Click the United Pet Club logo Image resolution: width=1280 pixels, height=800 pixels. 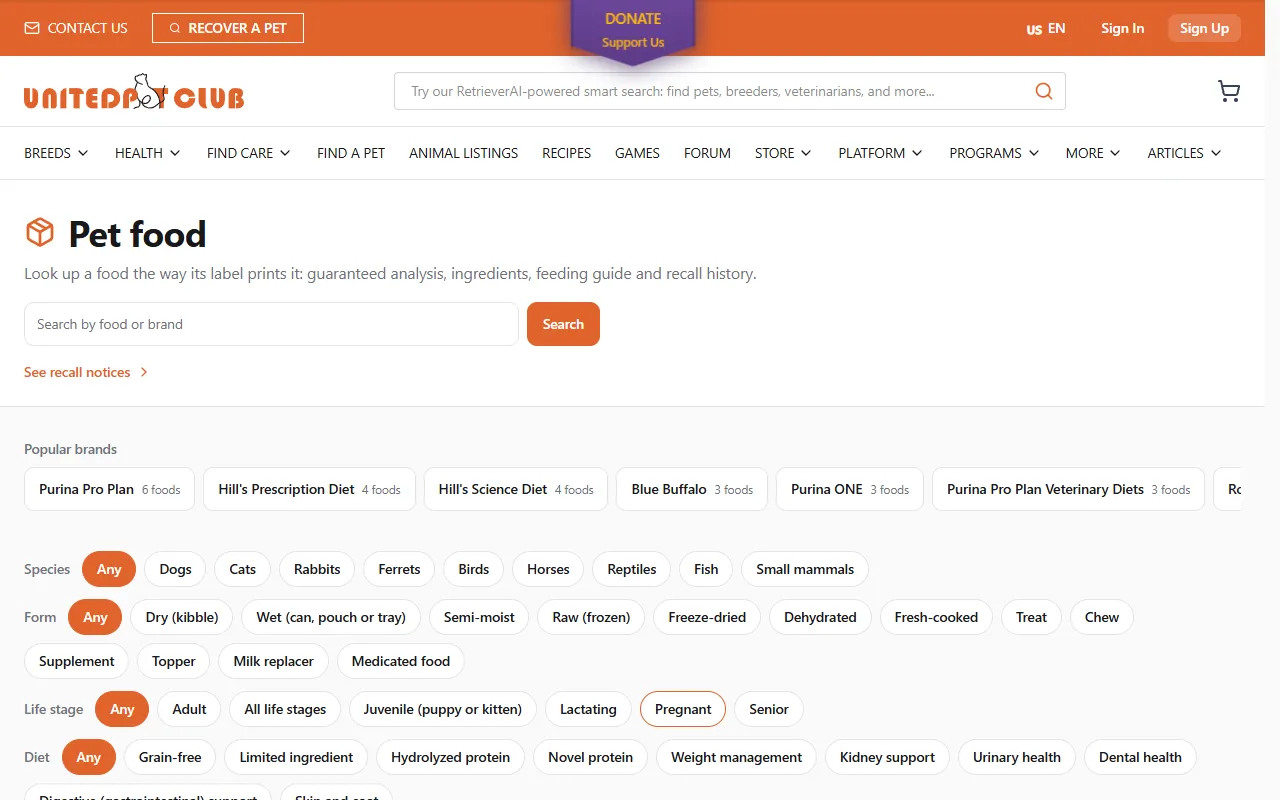click(134, 92)
